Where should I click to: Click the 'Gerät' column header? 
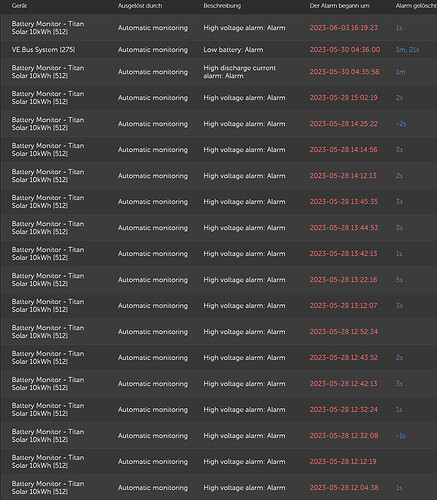(x=19, y=6)
